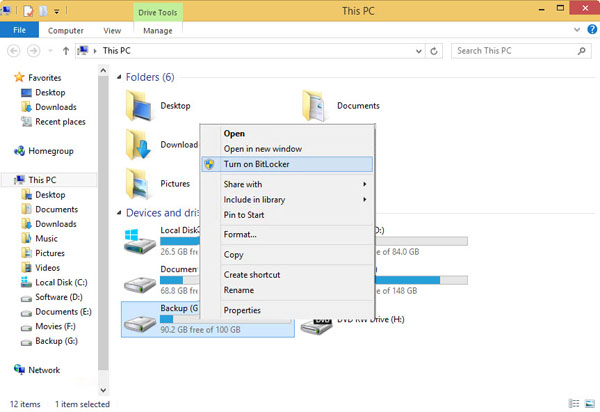Collapse the Folders (6) group
600x412 pixels.
[x=119, y=77]
